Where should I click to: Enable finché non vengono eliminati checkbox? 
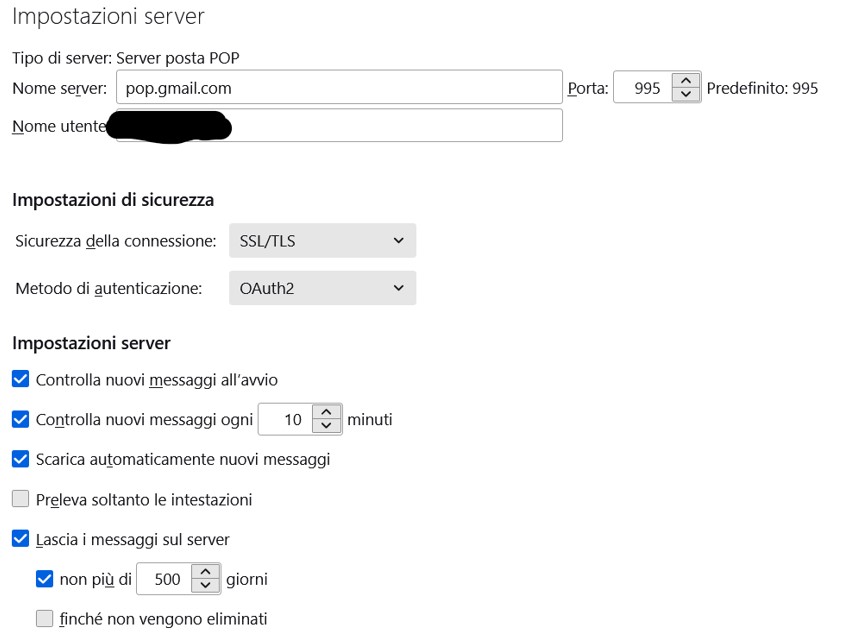(45, 618)
